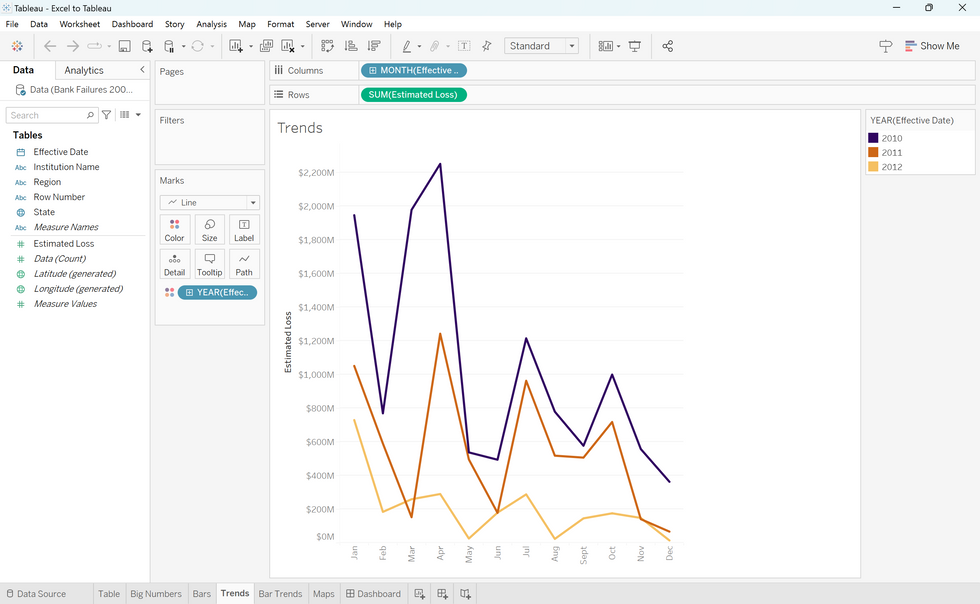Click the Pause Auto Updates icon
Image resolution: width=980 pixels, height=604 pixels.
169,46
